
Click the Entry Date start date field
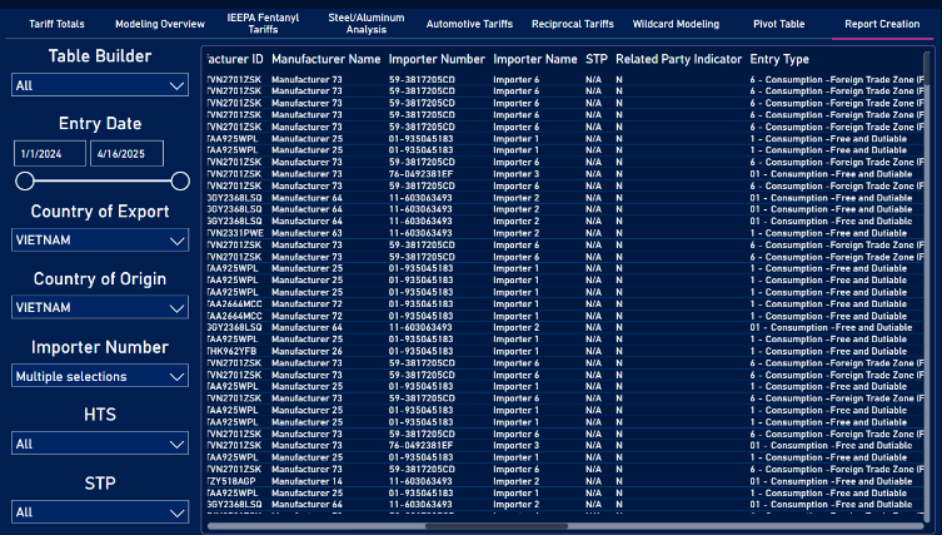point(50,154)
